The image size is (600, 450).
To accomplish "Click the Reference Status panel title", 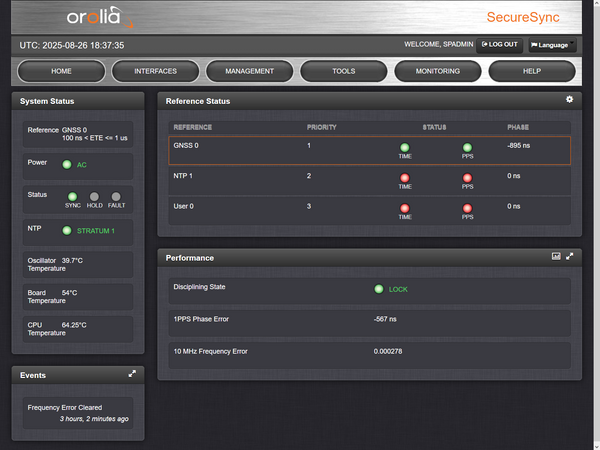I will pos(198,101).
